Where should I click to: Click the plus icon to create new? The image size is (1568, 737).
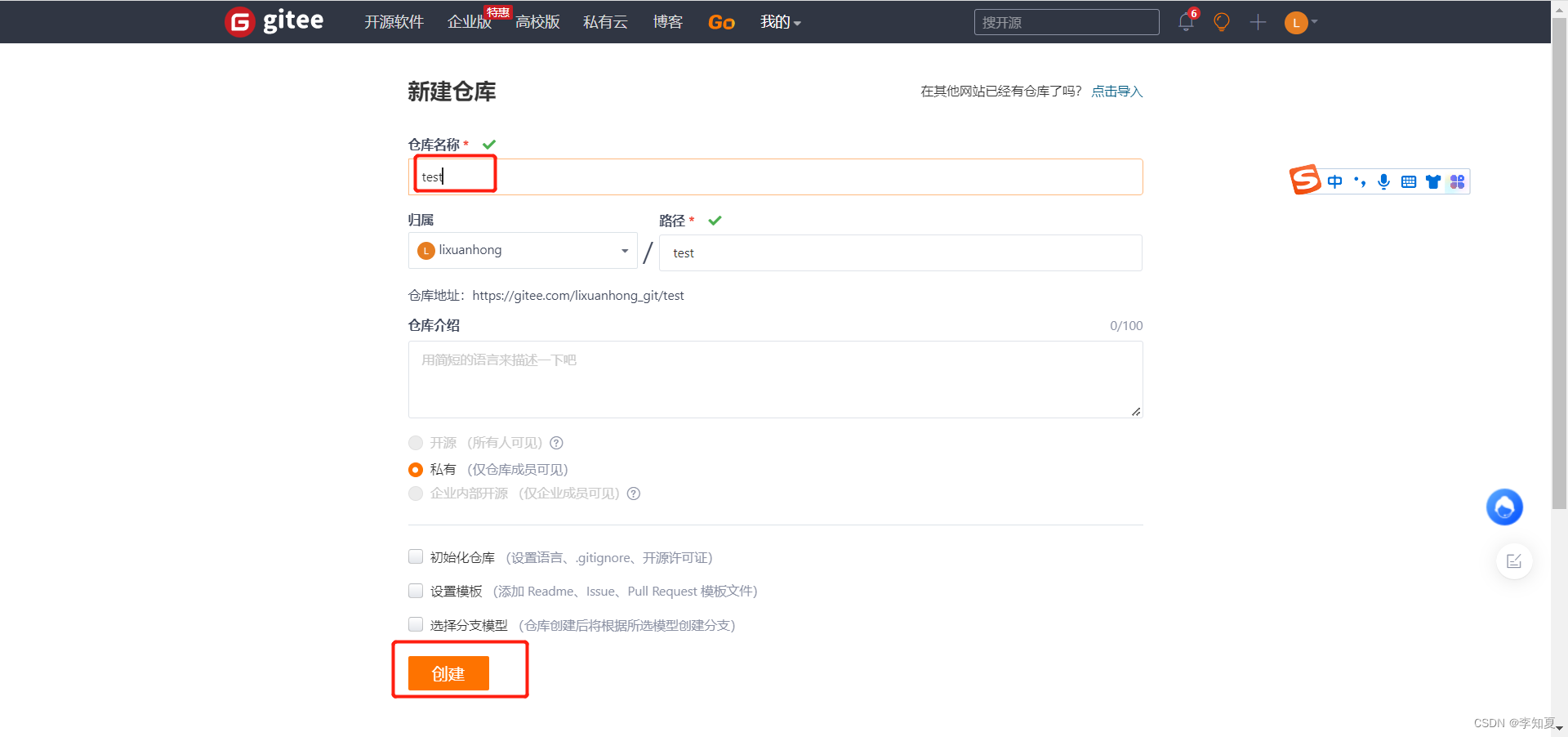[1258, 22]
